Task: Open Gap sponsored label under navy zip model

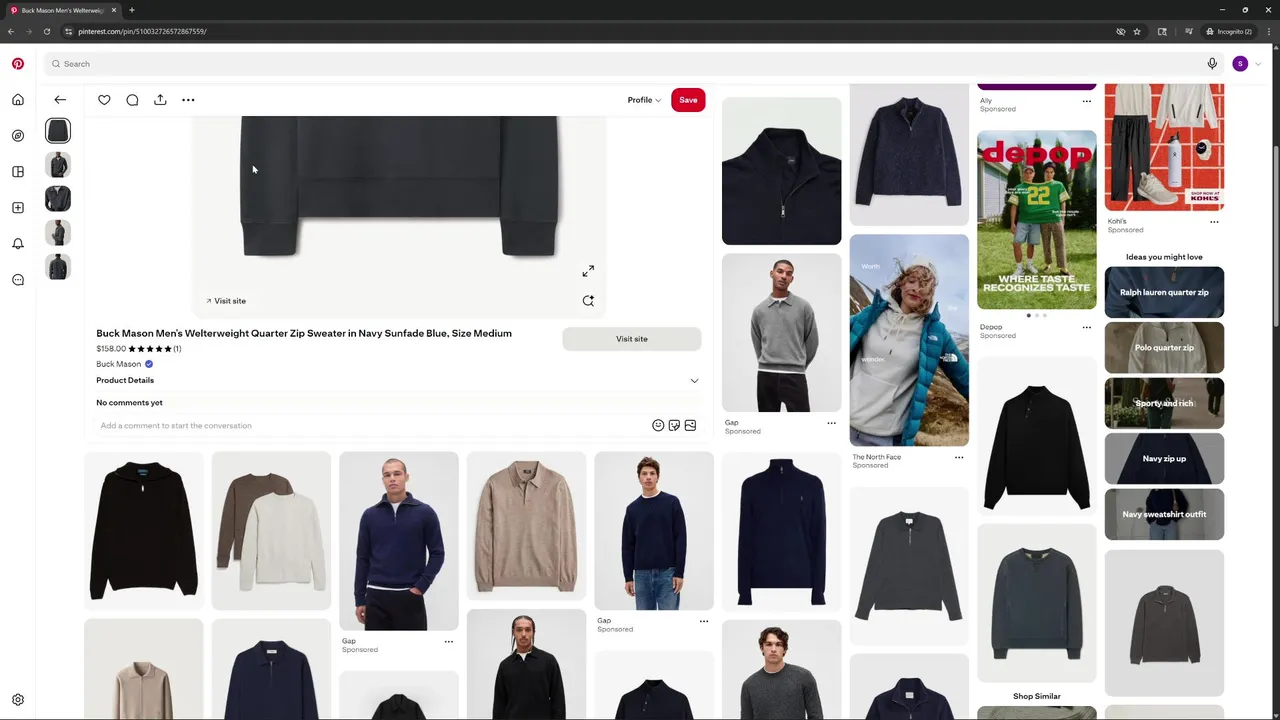Action: coord(360,650)
